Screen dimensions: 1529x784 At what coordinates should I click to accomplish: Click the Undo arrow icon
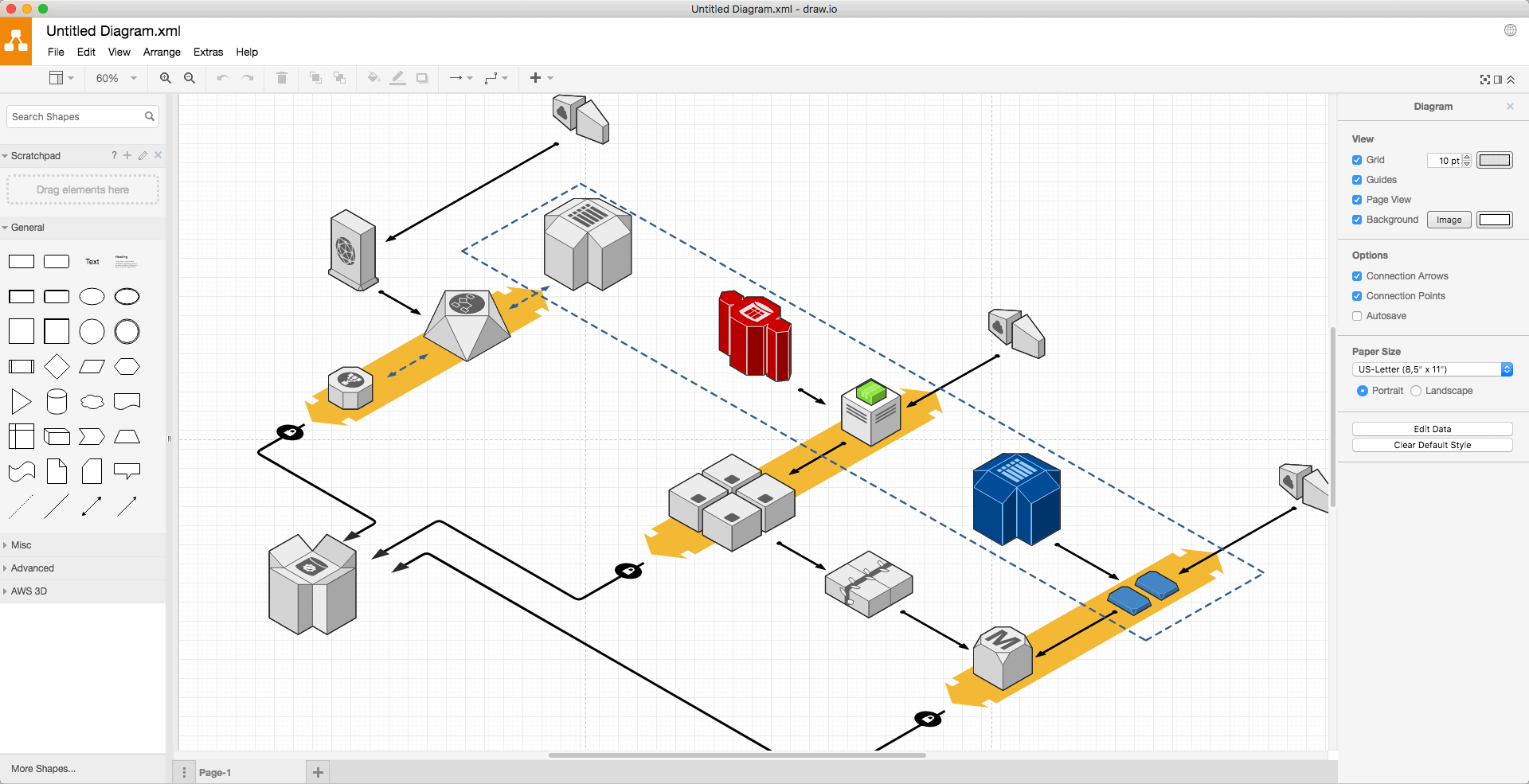(223, 78)
